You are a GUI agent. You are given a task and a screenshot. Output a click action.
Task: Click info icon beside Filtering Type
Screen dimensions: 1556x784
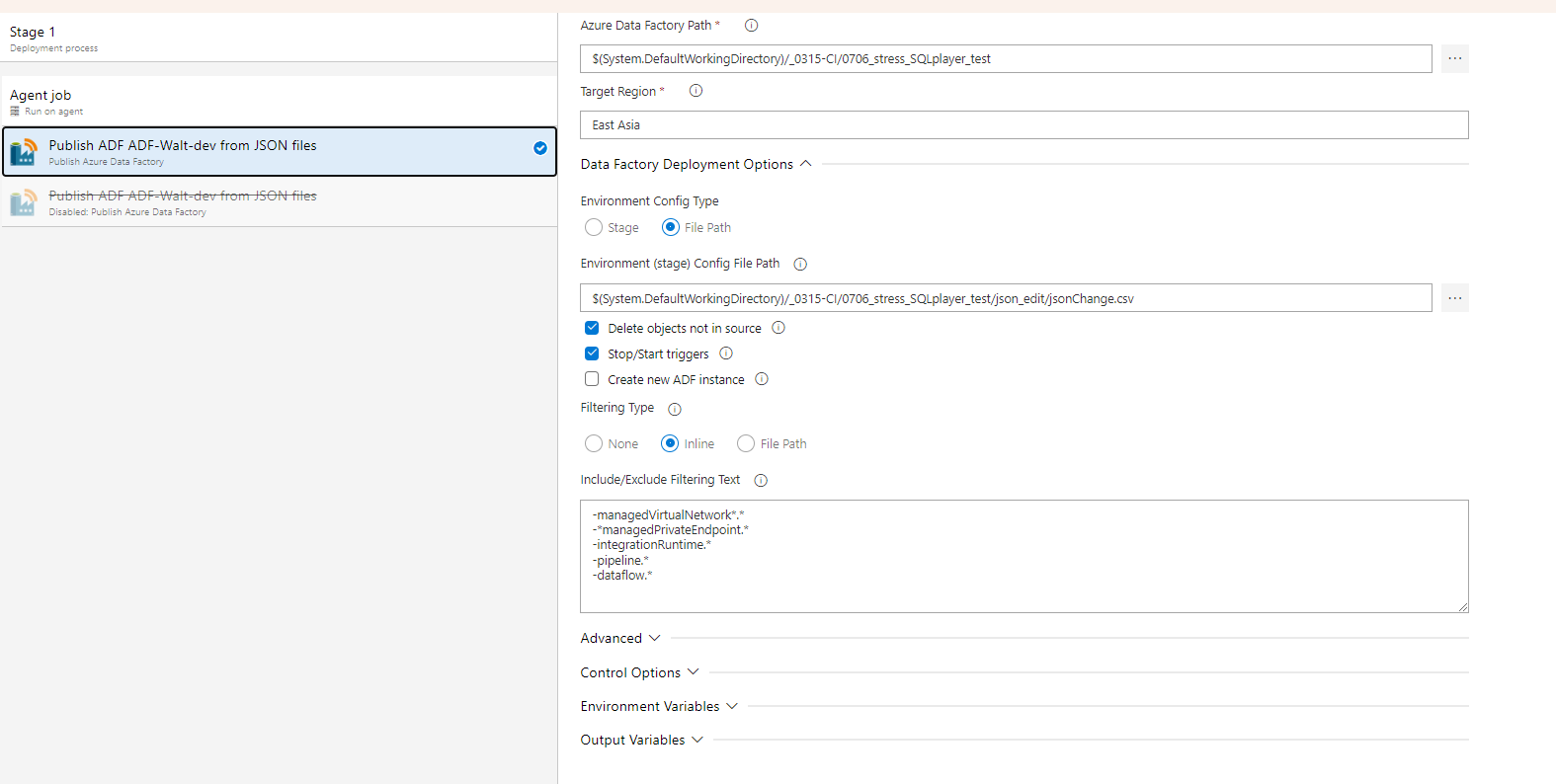[675, 409]
